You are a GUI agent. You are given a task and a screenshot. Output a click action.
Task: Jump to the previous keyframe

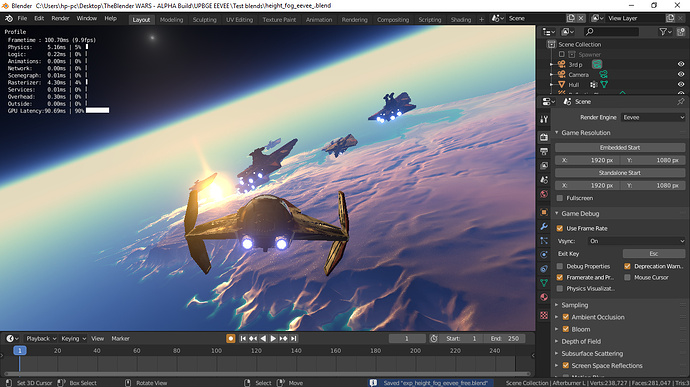[253, 339]
